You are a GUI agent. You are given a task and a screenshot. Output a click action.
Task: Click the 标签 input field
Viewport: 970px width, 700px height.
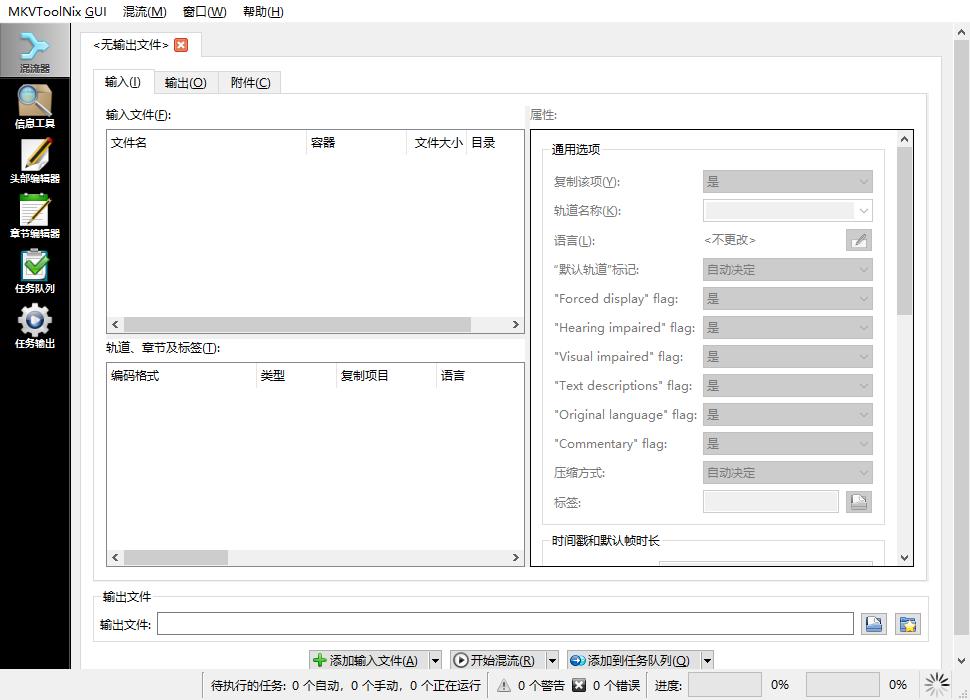point(771,502)
